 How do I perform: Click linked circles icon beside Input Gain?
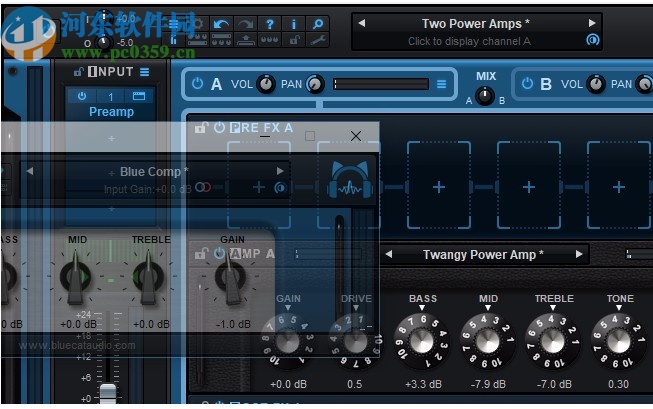[x=203, y=187]
